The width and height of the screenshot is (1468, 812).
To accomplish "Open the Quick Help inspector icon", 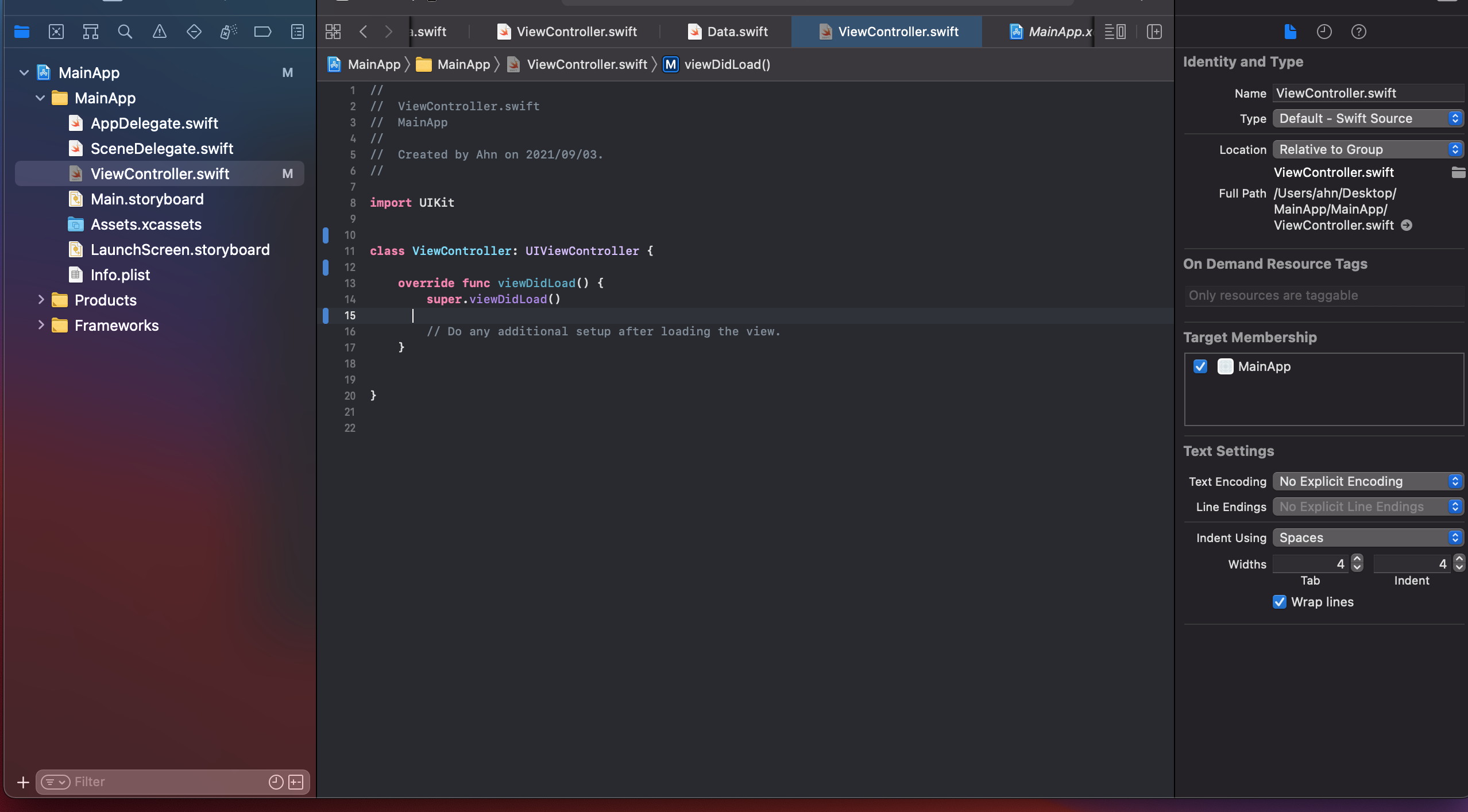I will (1359, 32).
